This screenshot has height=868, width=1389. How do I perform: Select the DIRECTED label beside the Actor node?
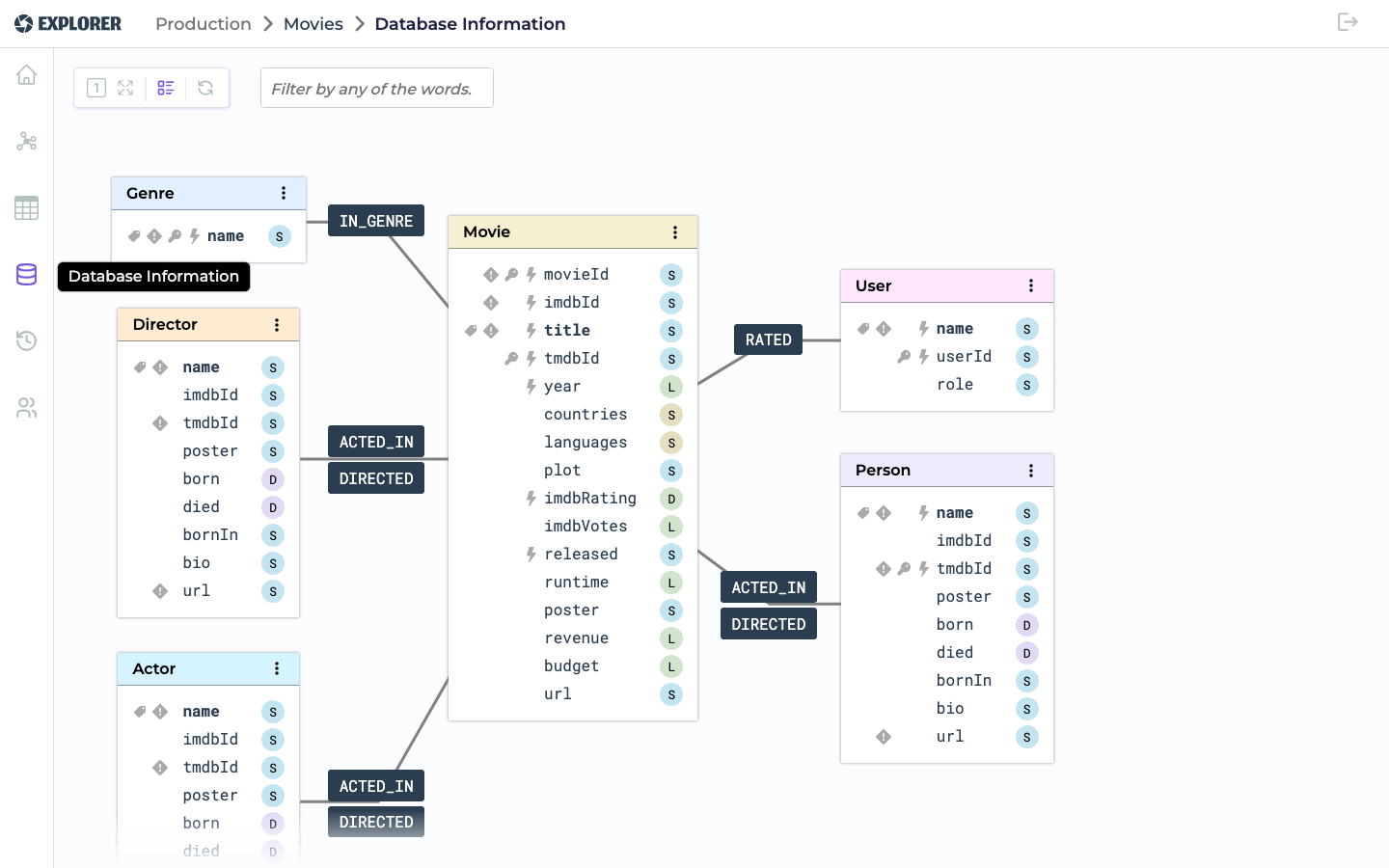tap(376, 822)
